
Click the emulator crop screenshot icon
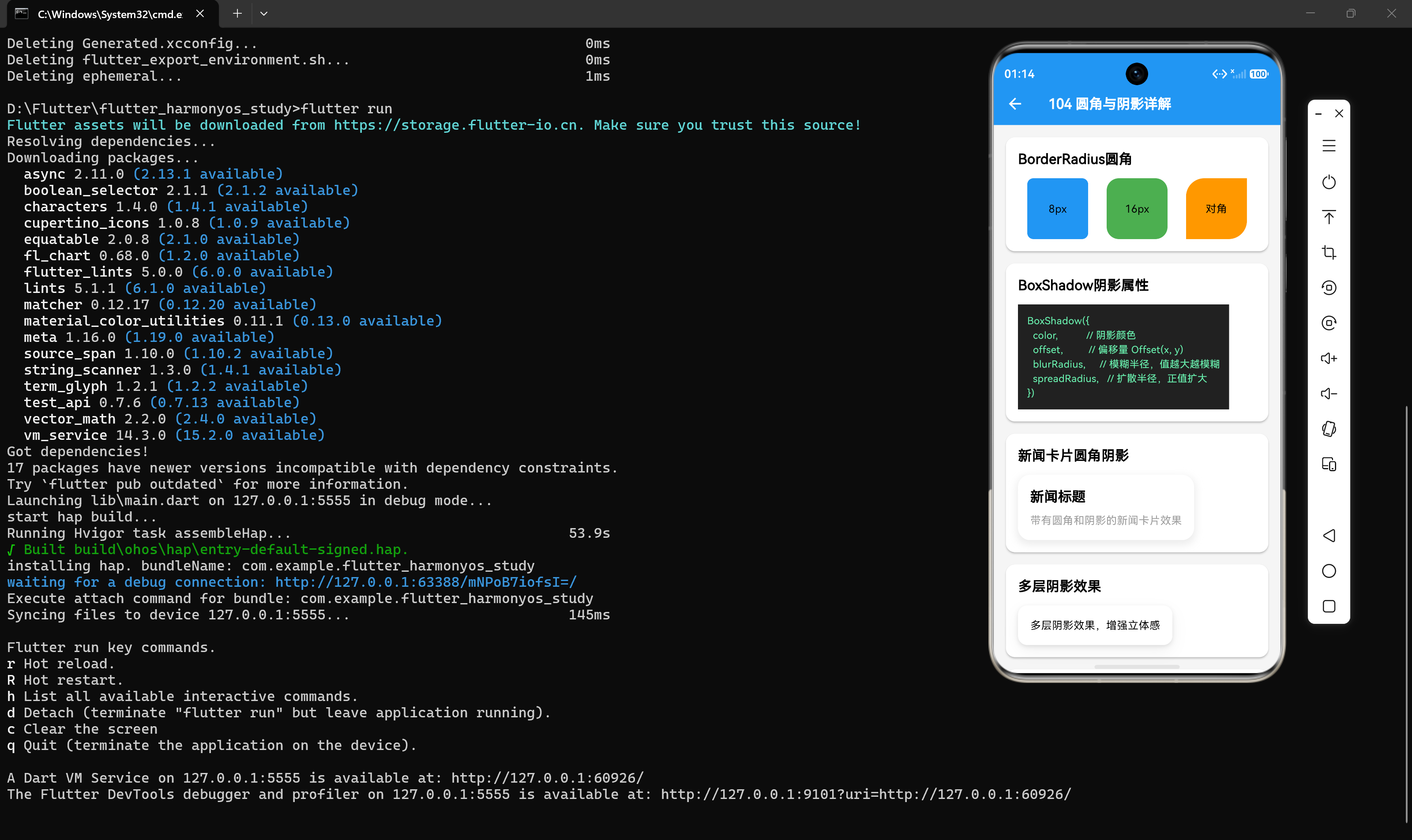(1329, 252)
